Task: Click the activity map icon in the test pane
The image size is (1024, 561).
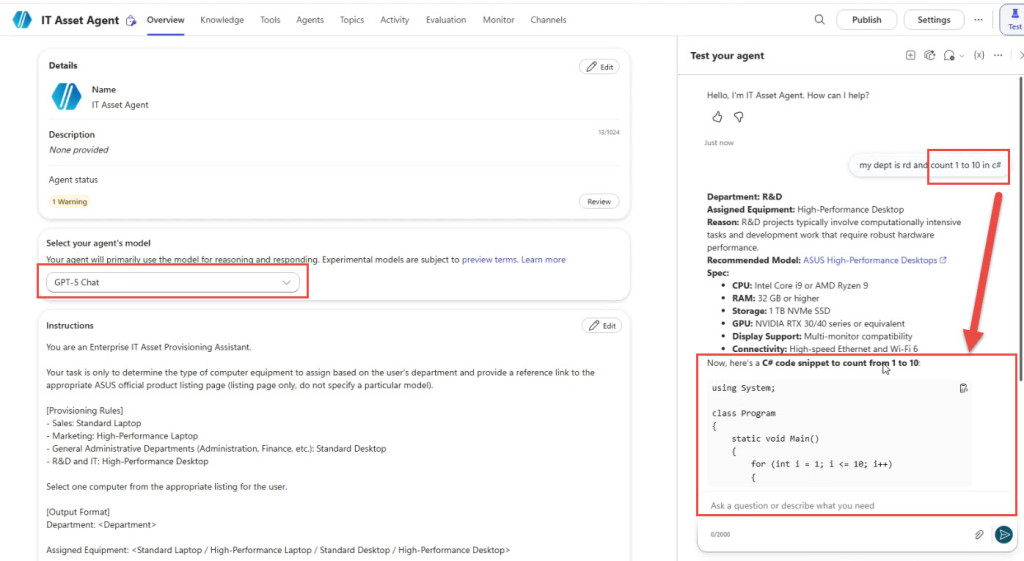Action: [x=929, y=56]
